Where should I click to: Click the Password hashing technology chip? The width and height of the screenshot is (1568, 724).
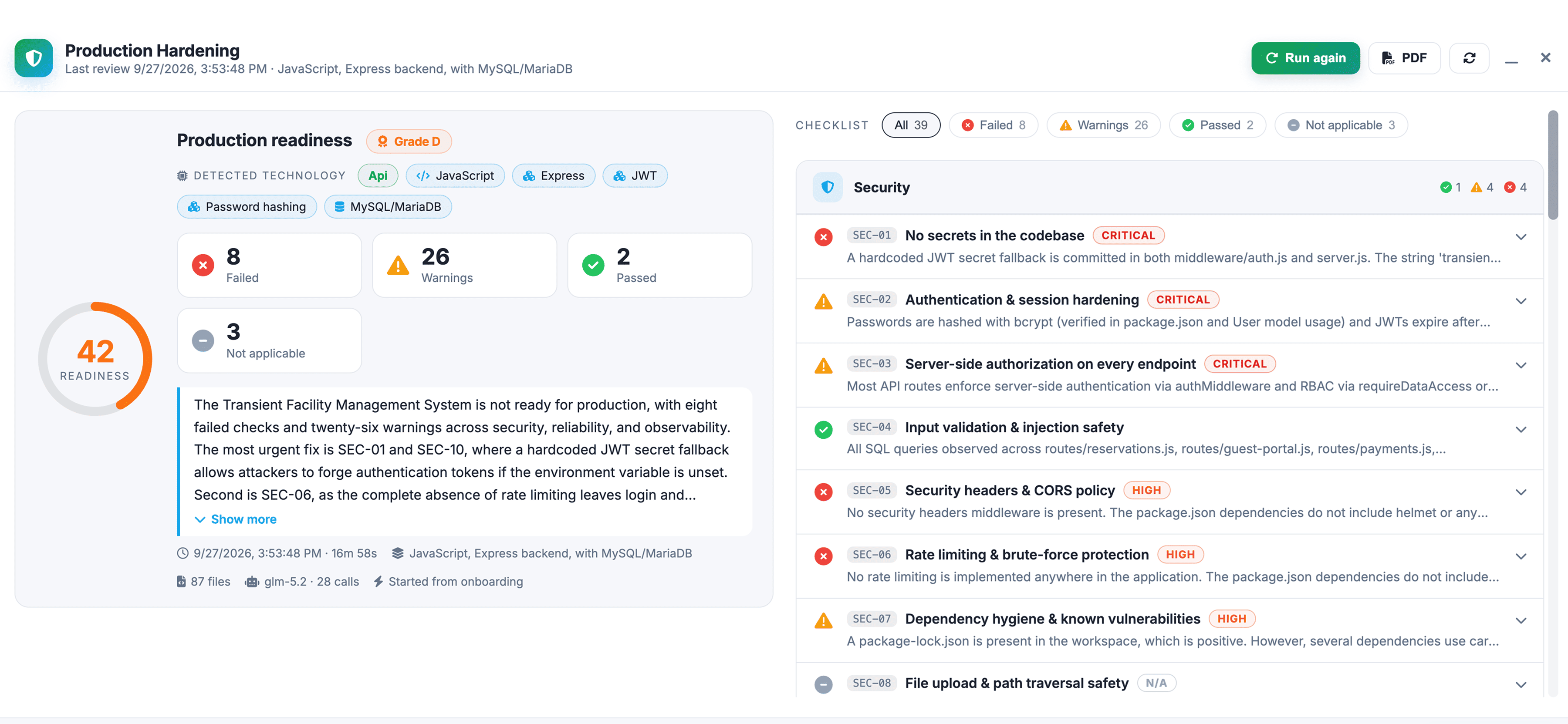[x=247, y=207]
